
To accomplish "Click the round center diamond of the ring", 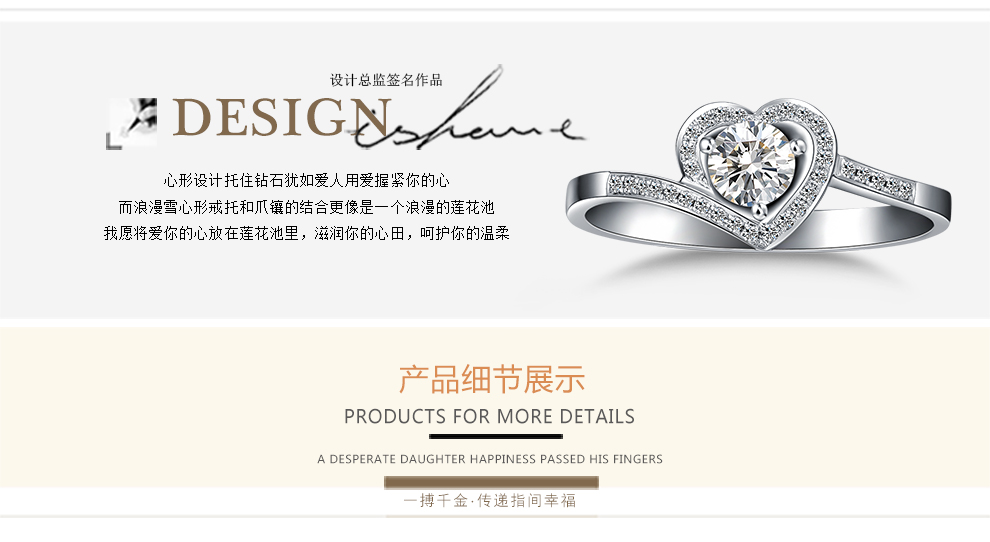I will pos(750,163).
